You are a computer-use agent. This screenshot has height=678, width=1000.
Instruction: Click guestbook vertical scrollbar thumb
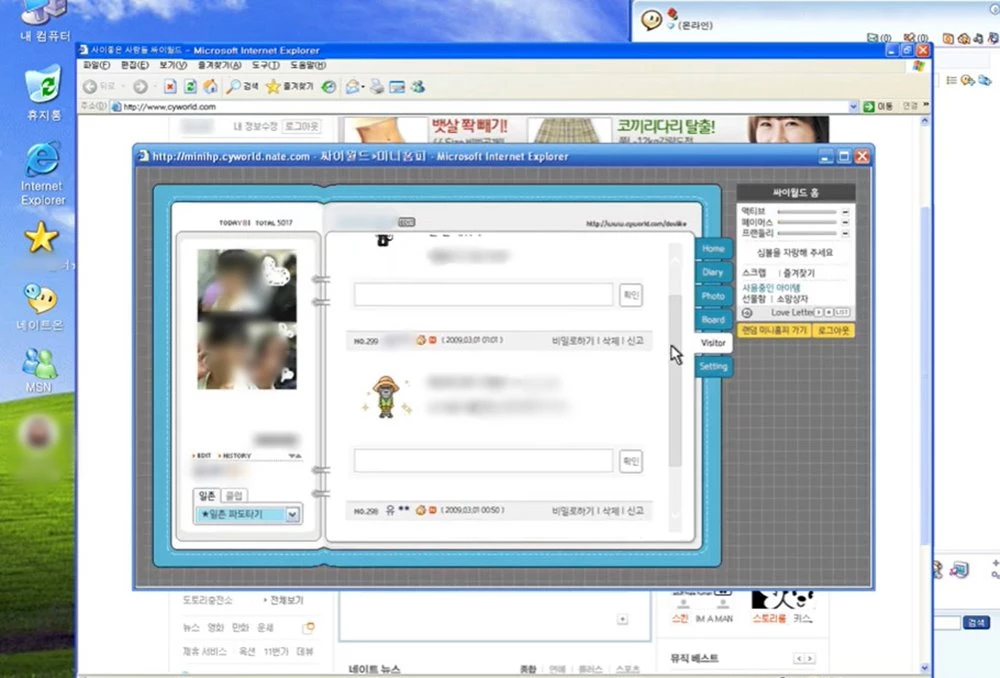point(675,380)
